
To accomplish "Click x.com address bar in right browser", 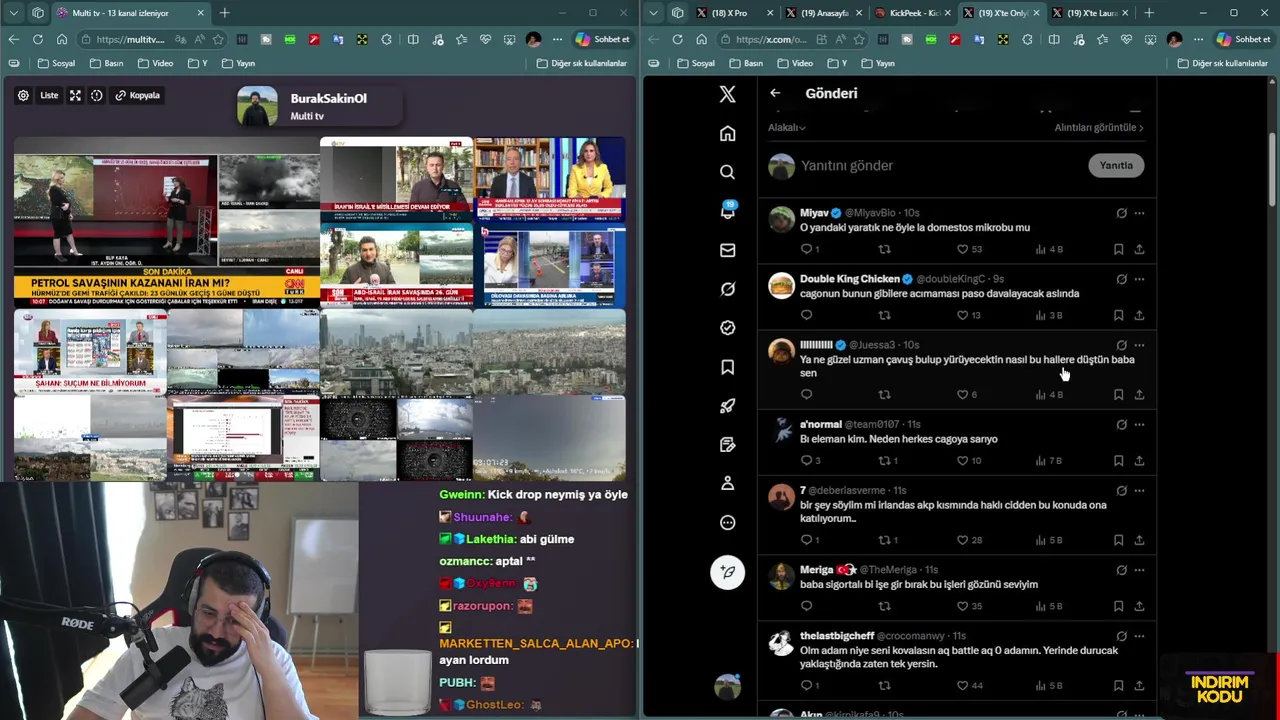I will [x=770, y=39].
